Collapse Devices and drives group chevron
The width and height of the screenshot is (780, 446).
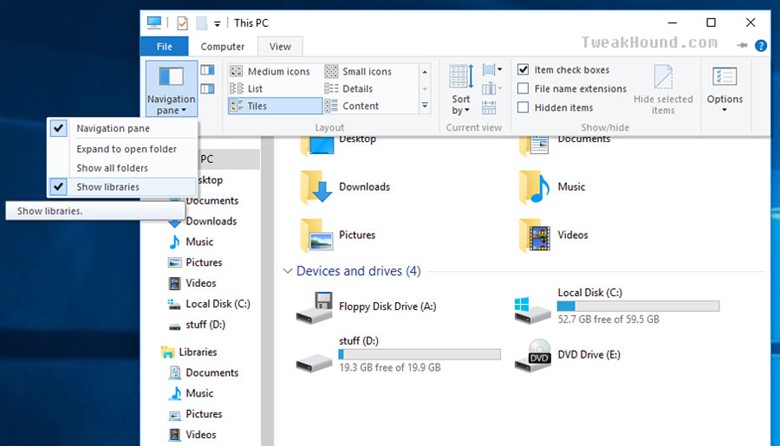287,271
